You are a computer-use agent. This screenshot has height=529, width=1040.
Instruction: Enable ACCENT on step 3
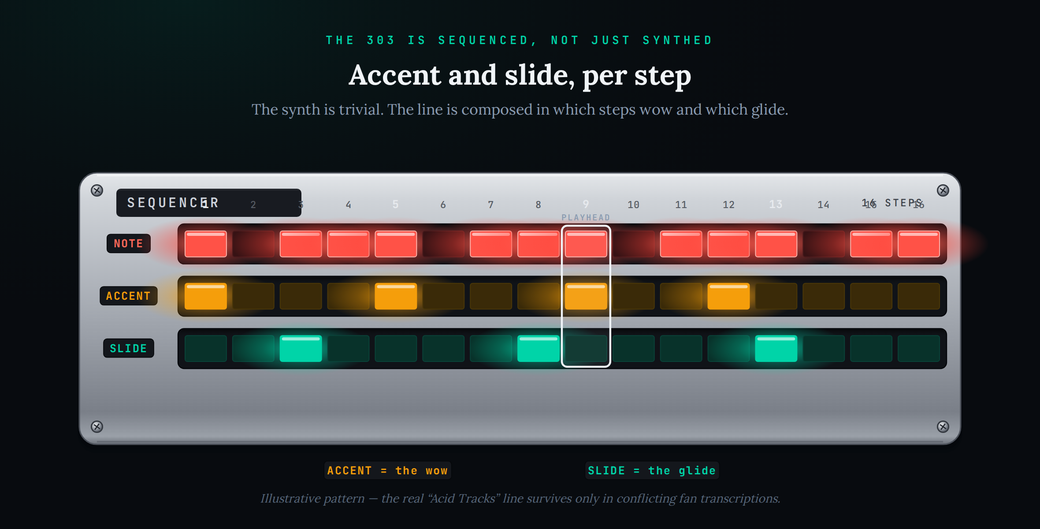pos(300,296)
